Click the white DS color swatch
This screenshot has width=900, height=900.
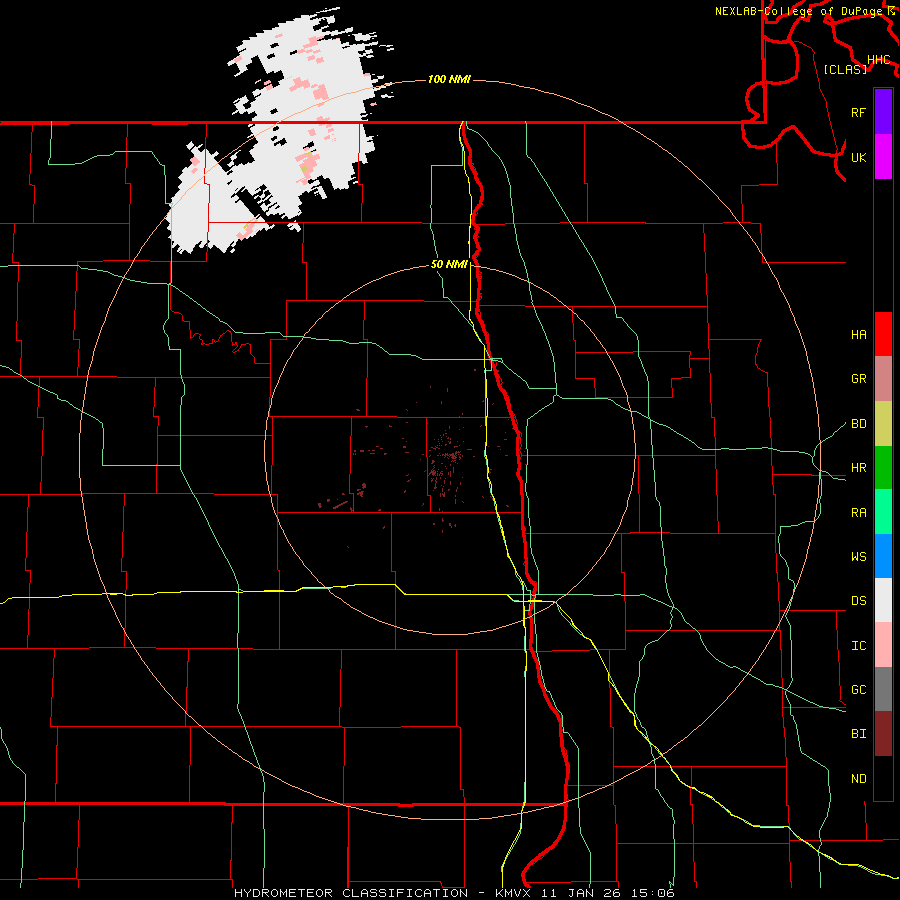click(883, 600)
